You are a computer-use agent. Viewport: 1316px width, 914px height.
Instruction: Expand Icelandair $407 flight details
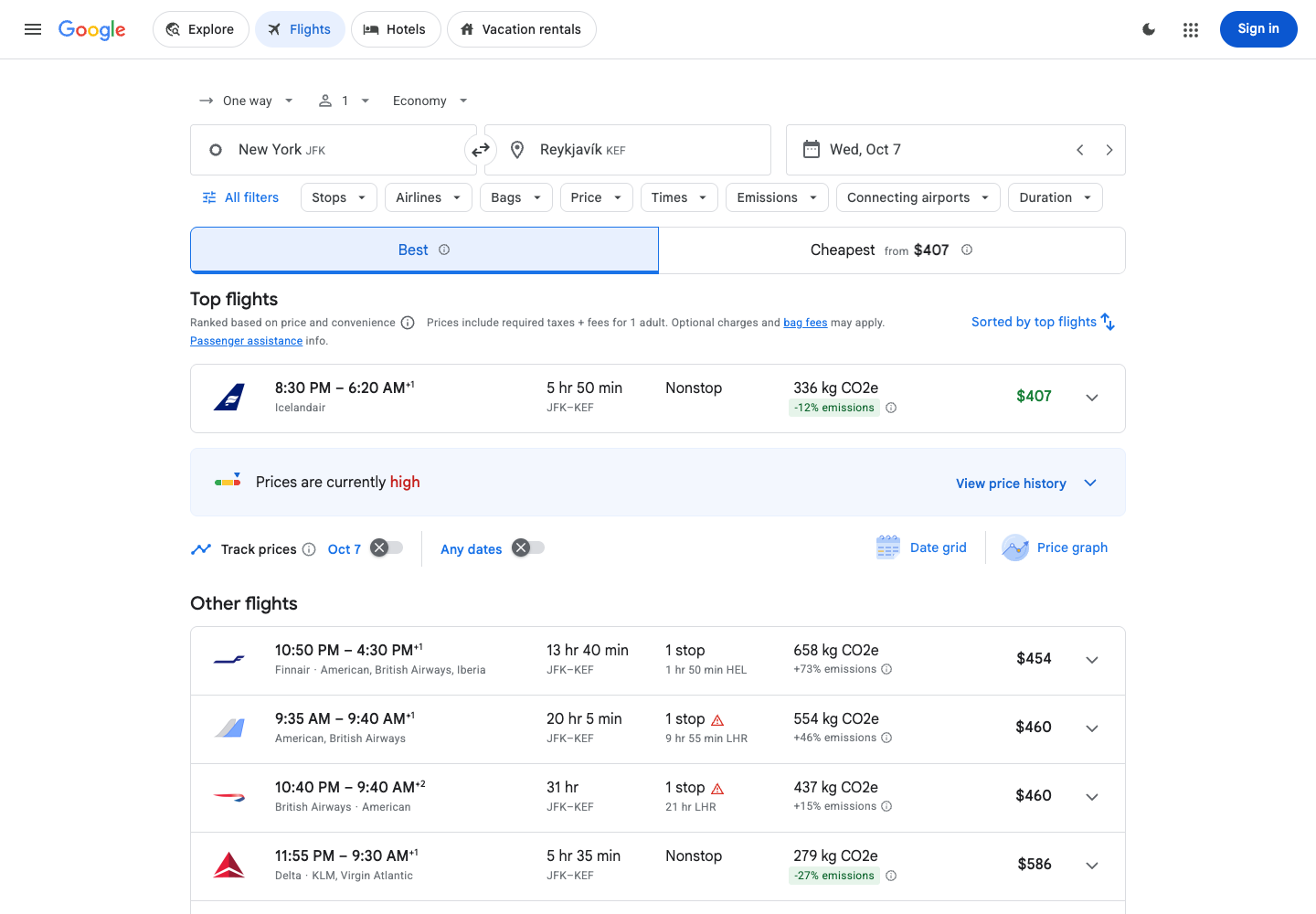(x=1092, y=398)
